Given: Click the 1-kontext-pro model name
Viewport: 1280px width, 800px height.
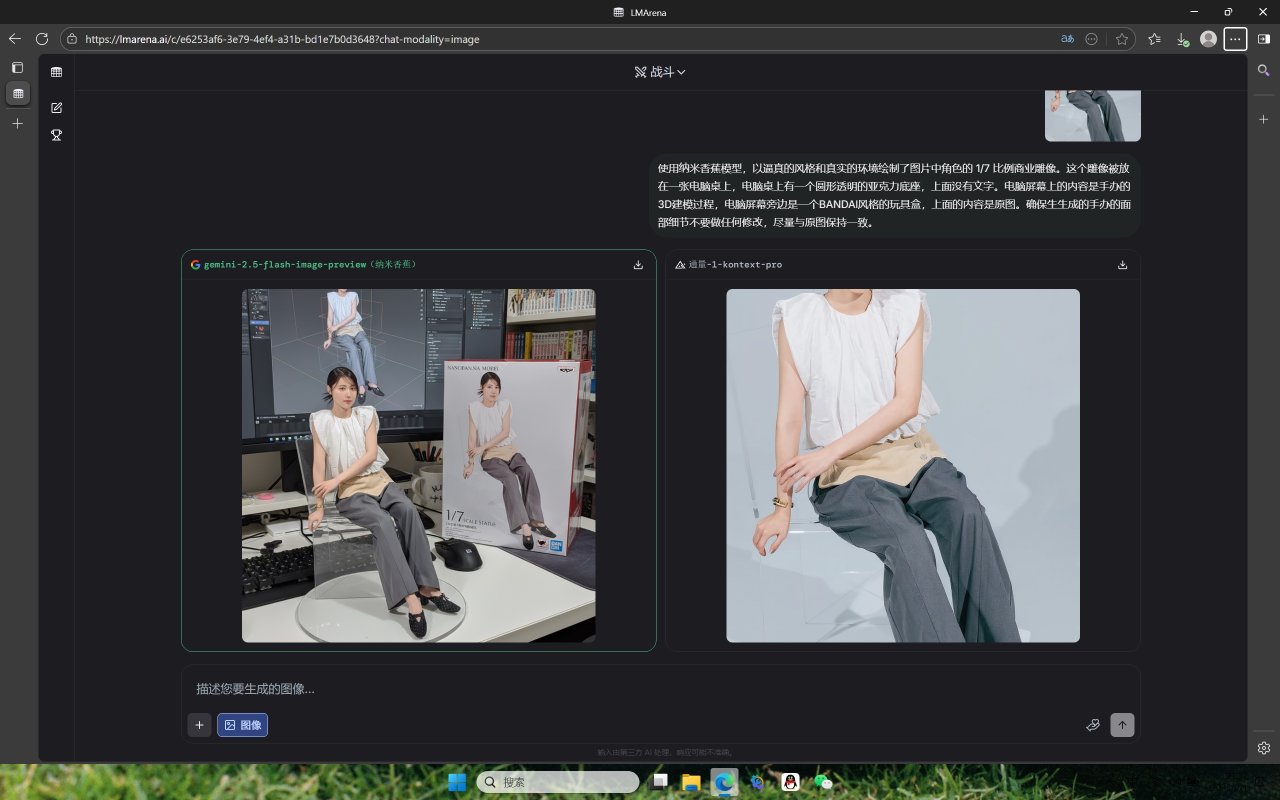Looking at the screenshot, I should [x=735, y=265].
